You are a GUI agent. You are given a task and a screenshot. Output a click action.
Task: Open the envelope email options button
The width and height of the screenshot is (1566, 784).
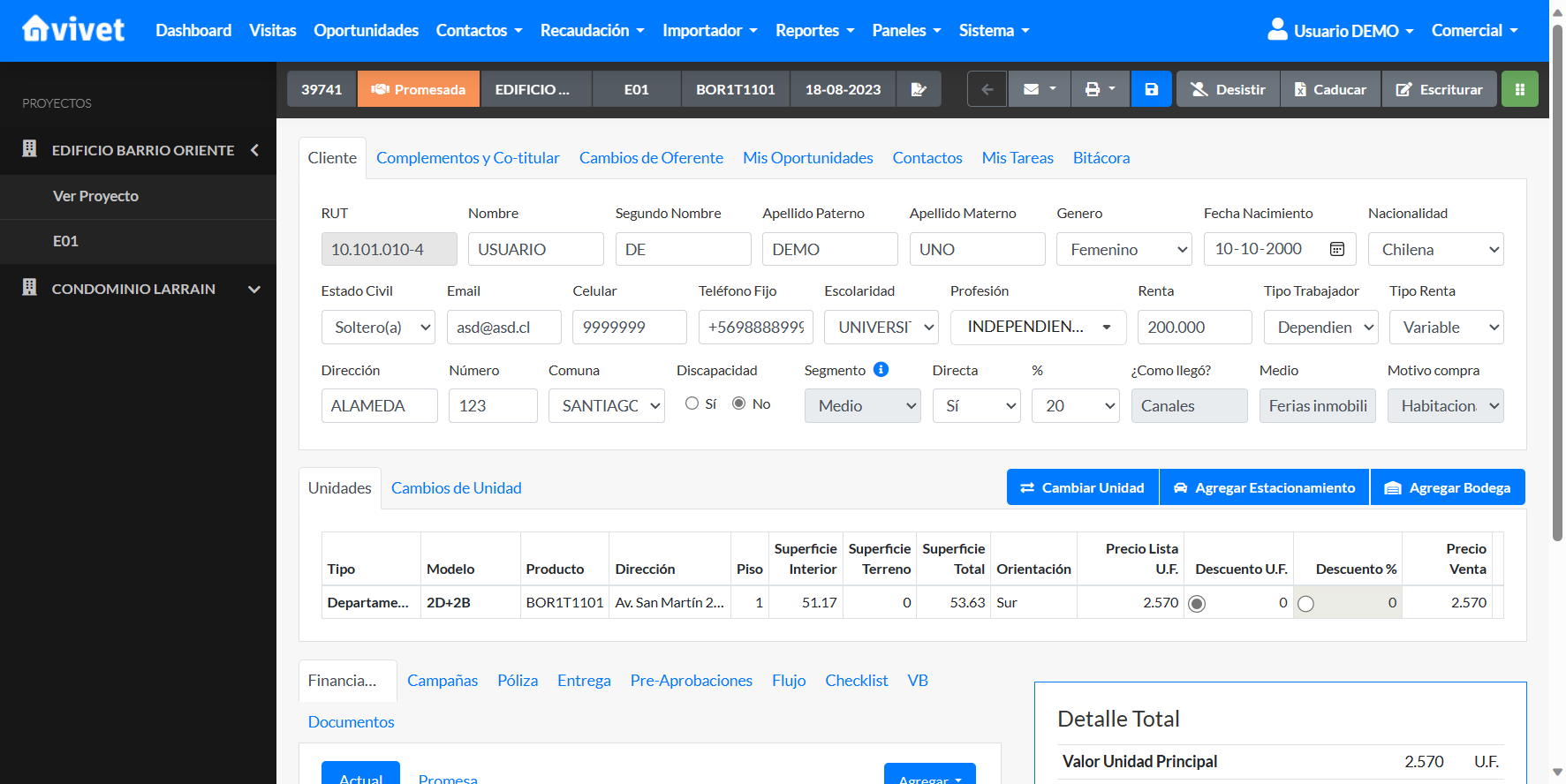pyautogui.click(x=1039, y=89)
